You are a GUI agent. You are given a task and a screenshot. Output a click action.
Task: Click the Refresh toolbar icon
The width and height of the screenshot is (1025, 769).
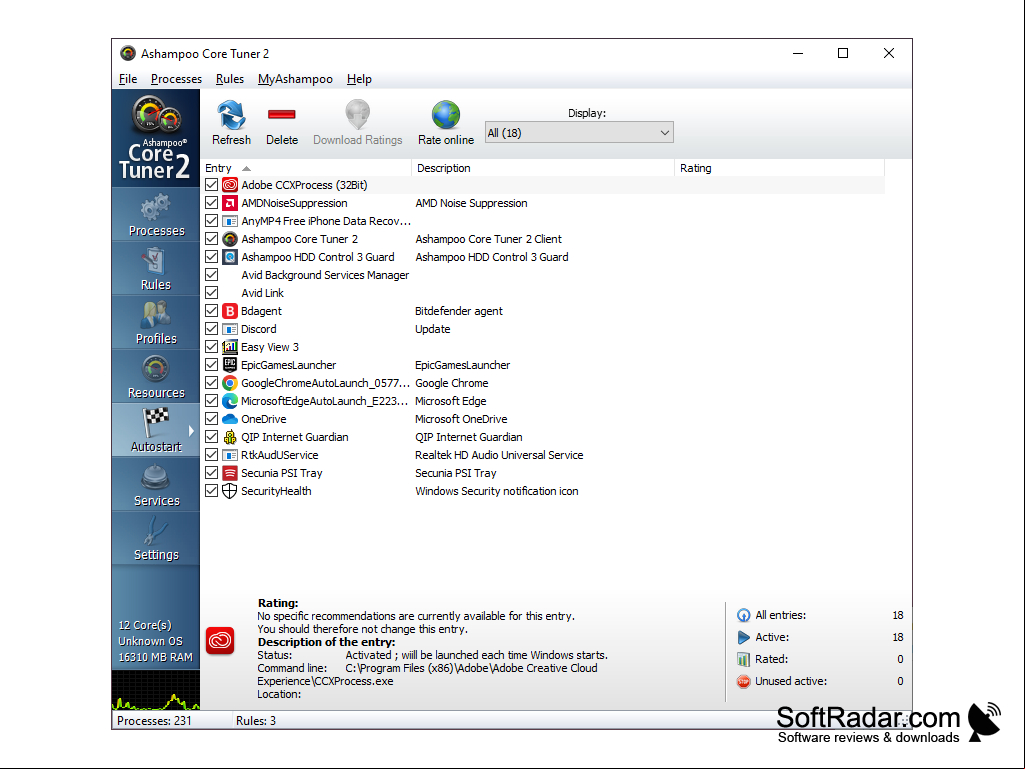pyautogui.click(x=231, y=115)
